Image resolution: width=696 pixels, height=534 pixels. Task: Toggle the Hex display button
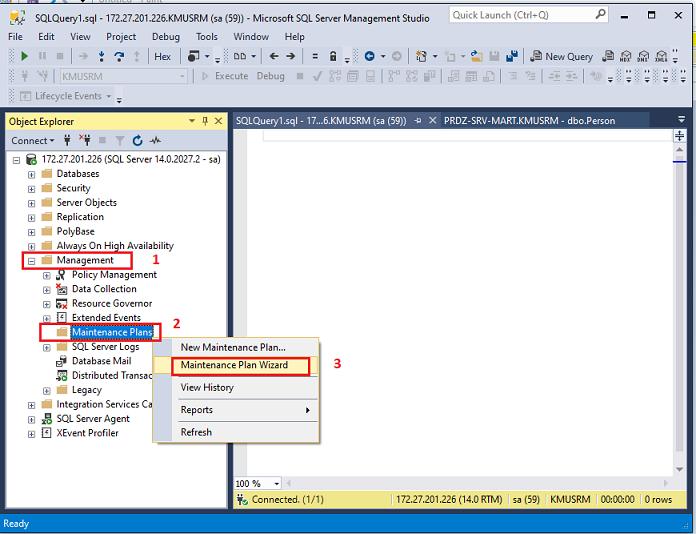tap(163, 57)
